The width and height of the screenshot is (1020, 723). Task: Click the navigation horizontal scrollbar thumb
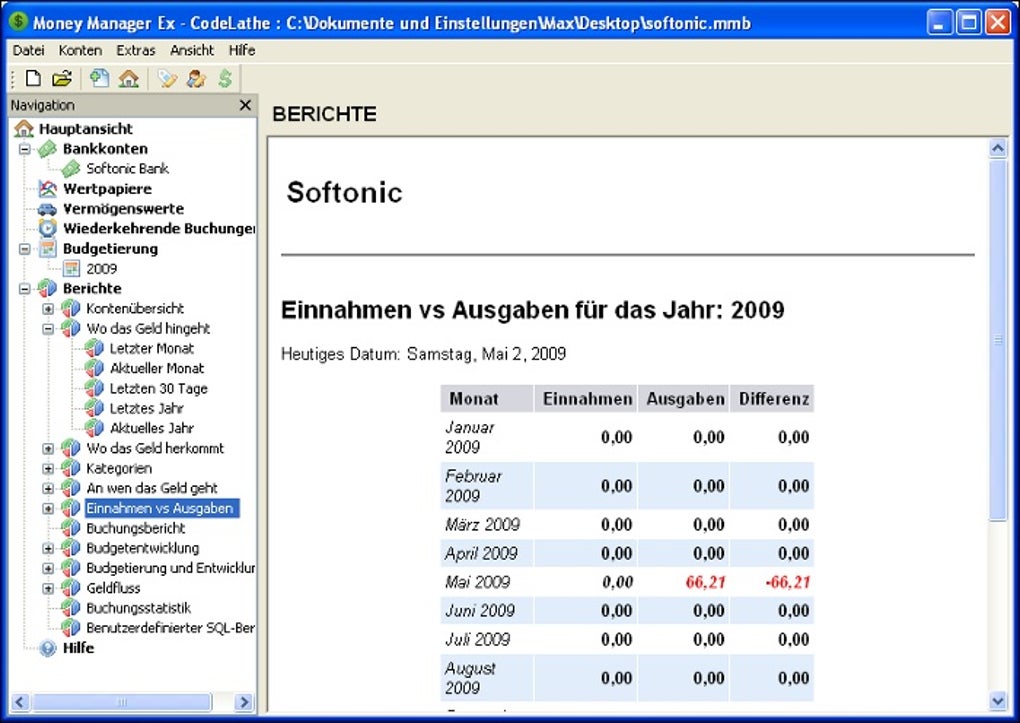[x=122, y=702]
